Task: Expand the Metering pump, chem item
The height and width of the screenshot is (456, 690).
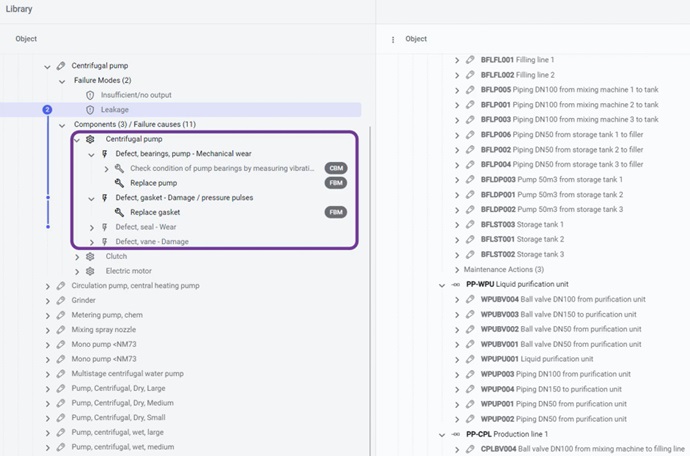Action: 47,315
